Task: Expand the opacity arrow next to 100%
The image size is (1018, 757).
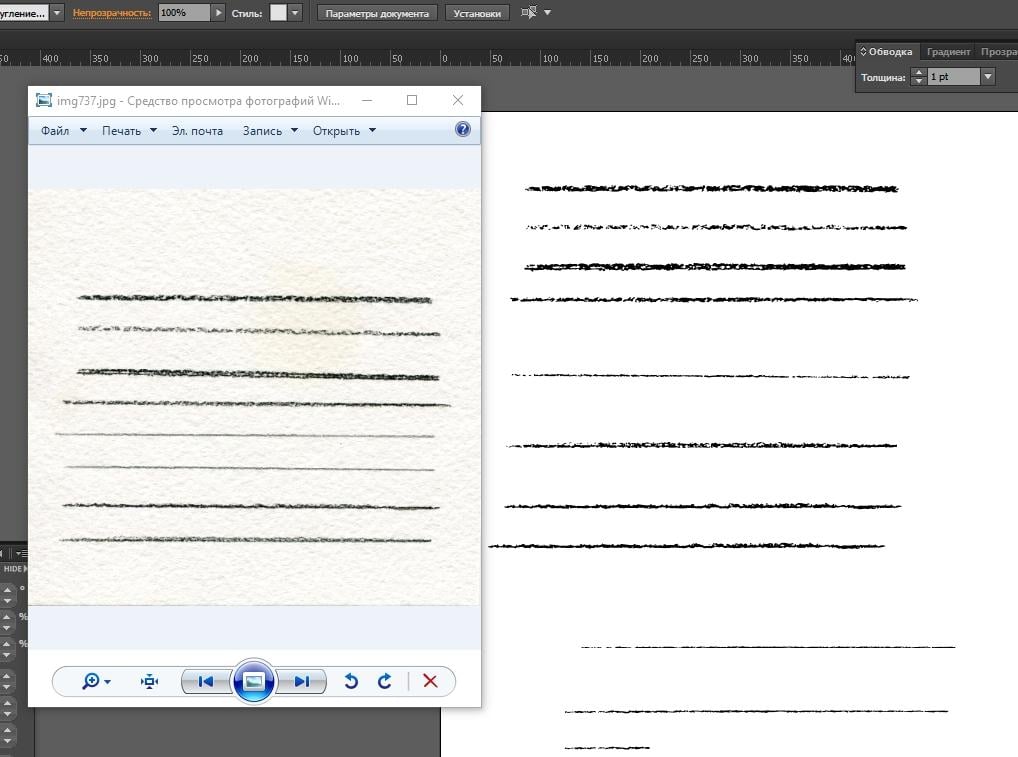Action: click(218, 12)
